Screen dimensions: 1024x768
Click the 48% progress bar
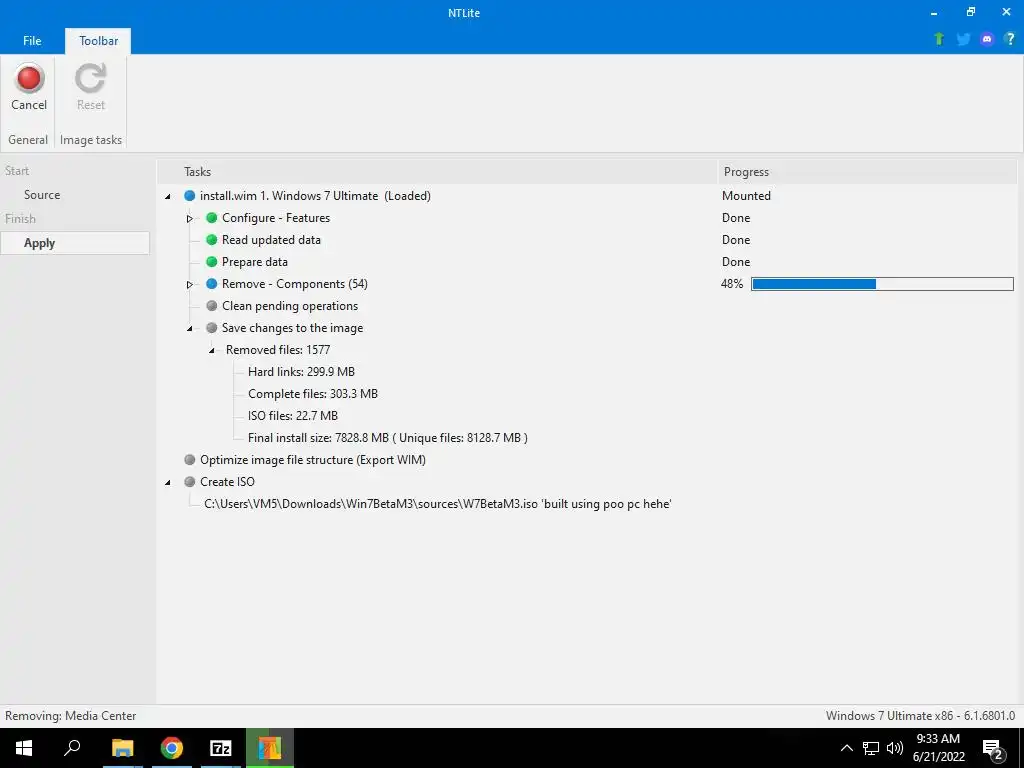(x=882, y=284)
